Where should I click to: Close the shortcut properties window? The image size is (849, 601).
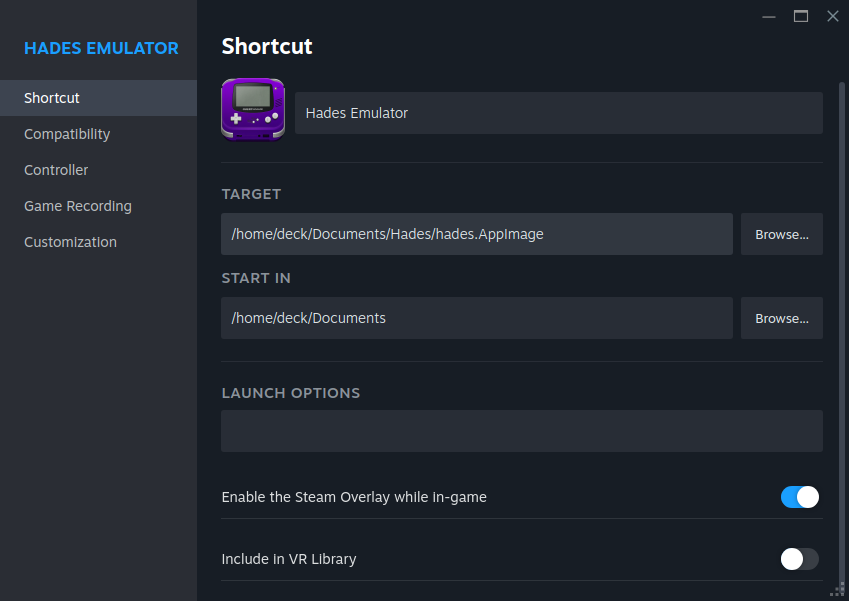(x=833, y=16)
